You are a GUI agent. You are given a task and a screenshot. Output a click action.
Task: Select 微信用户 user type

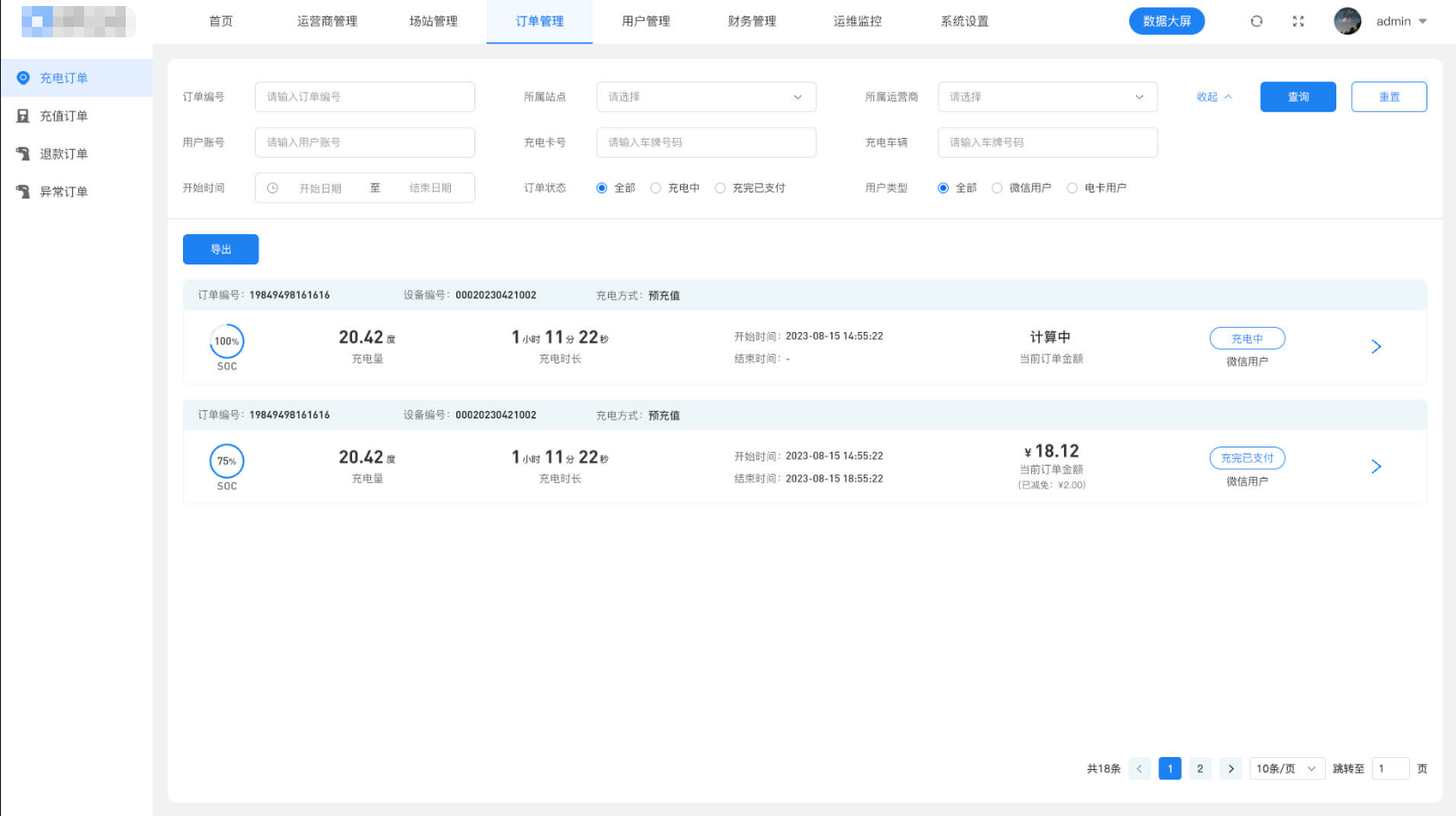point(997,188)
